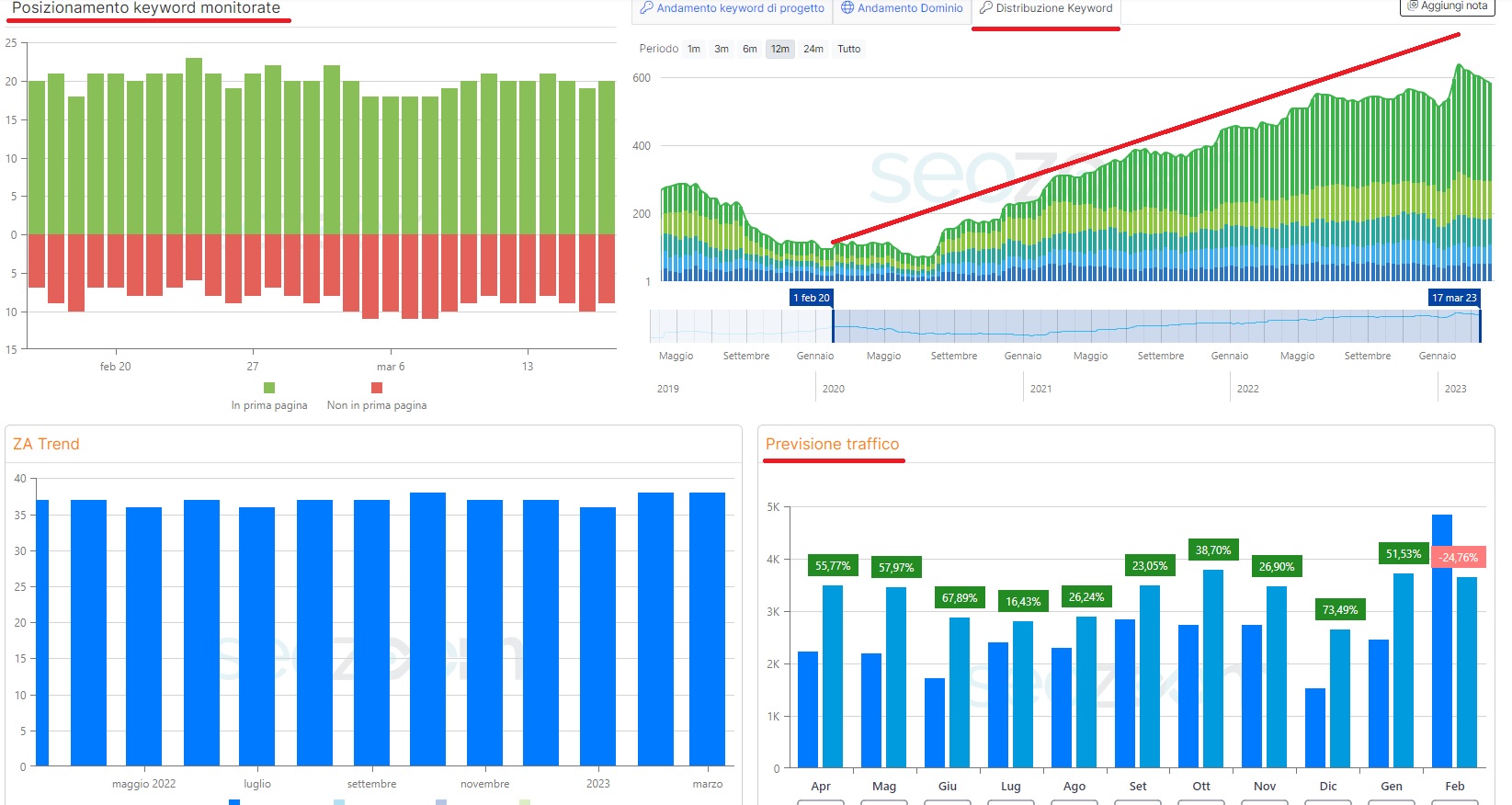Select the 1m period option
1512x805 pixels.
click(694, 50)
